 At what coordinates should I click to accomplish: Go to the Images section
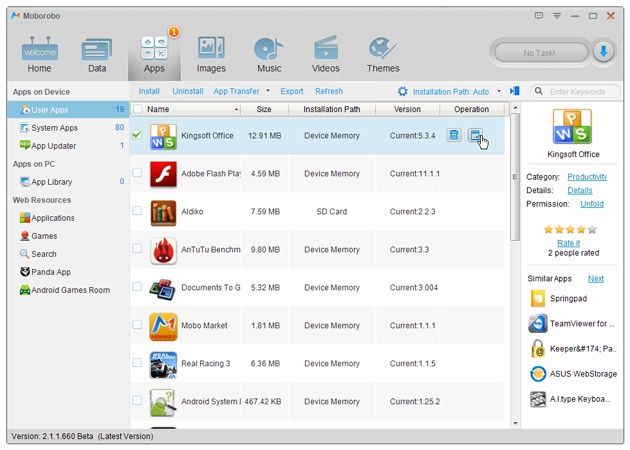pos(211,54)
